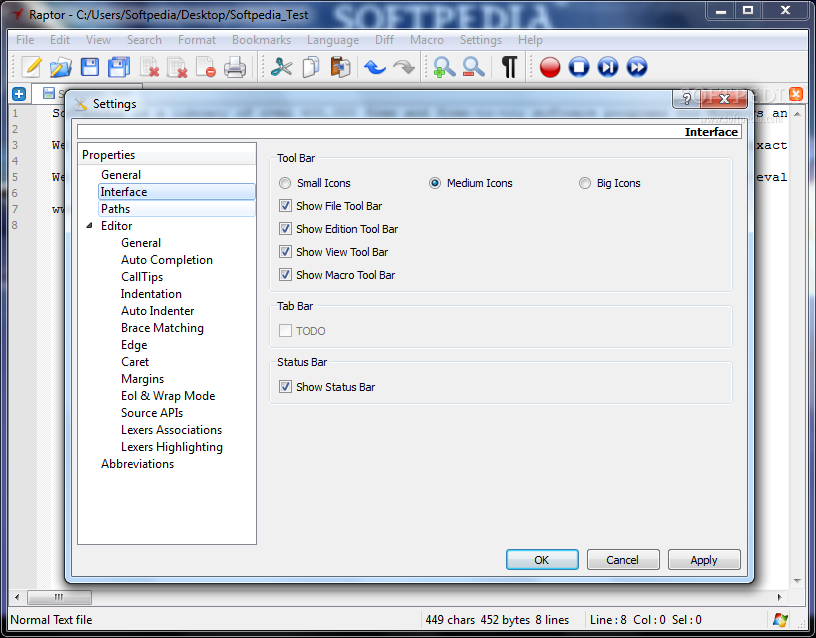The image size is (816, 638).
Task: Click the Windows flag icon in status bar
Action: (x=780, y=619)
